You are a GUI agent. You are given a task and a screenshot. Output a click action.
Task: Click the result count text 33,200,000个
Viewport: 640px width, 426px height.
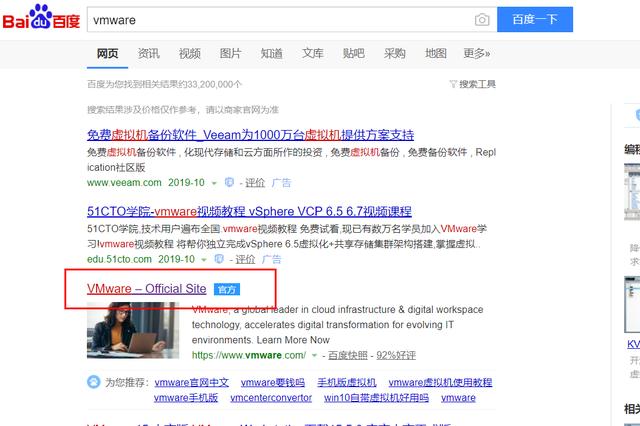tap(215, 84)
